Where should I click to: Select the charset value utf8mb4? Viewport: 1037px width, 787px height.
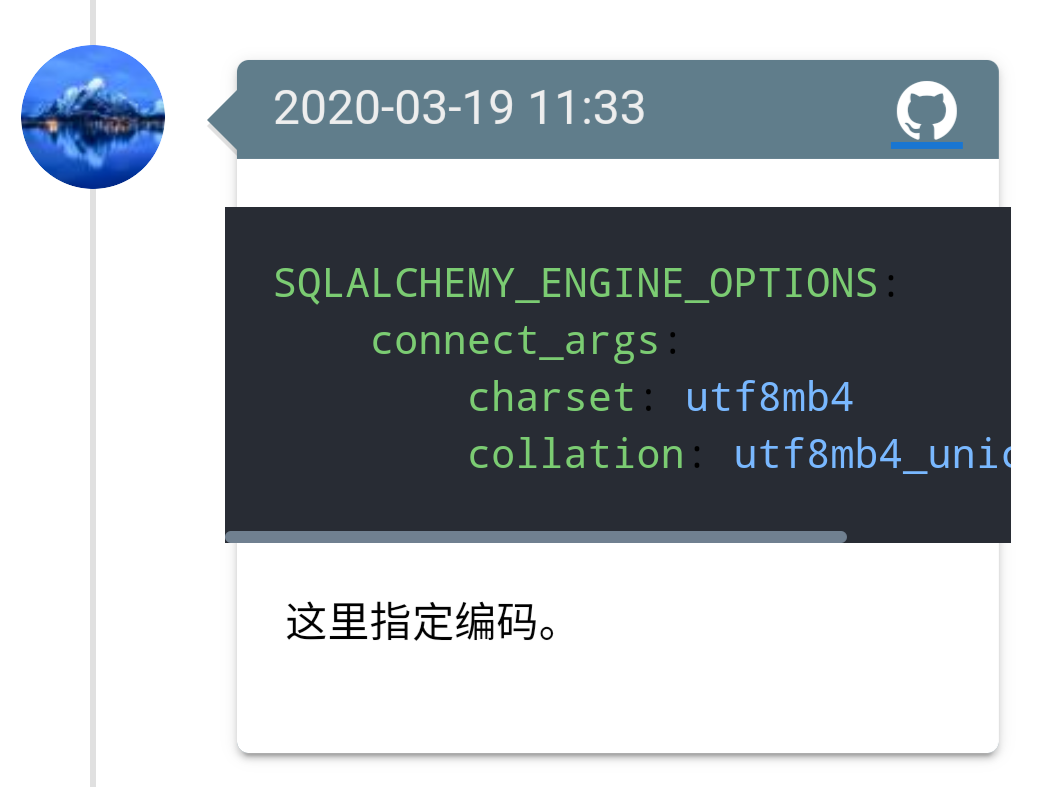769,396
